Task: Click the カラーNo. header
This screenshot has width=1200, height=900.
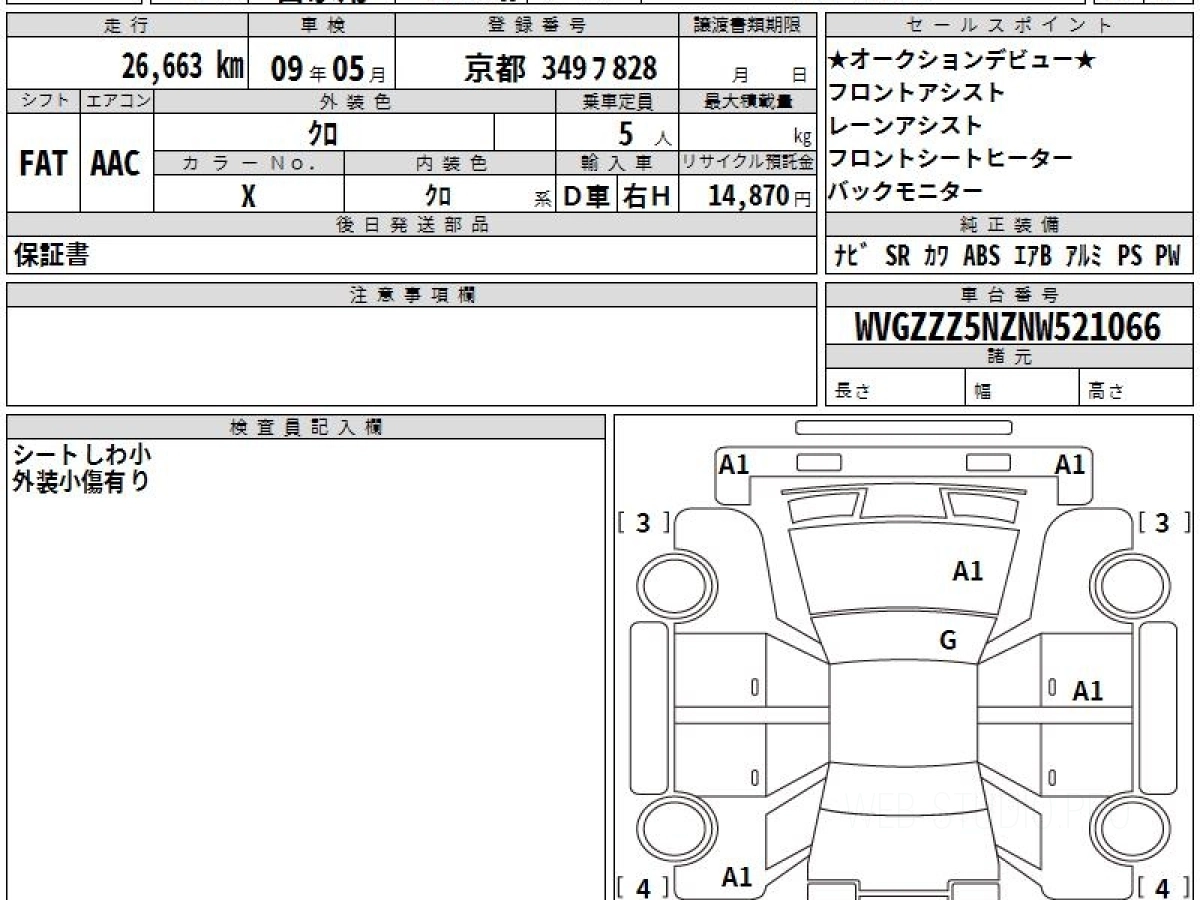Action: coord(250,164)
